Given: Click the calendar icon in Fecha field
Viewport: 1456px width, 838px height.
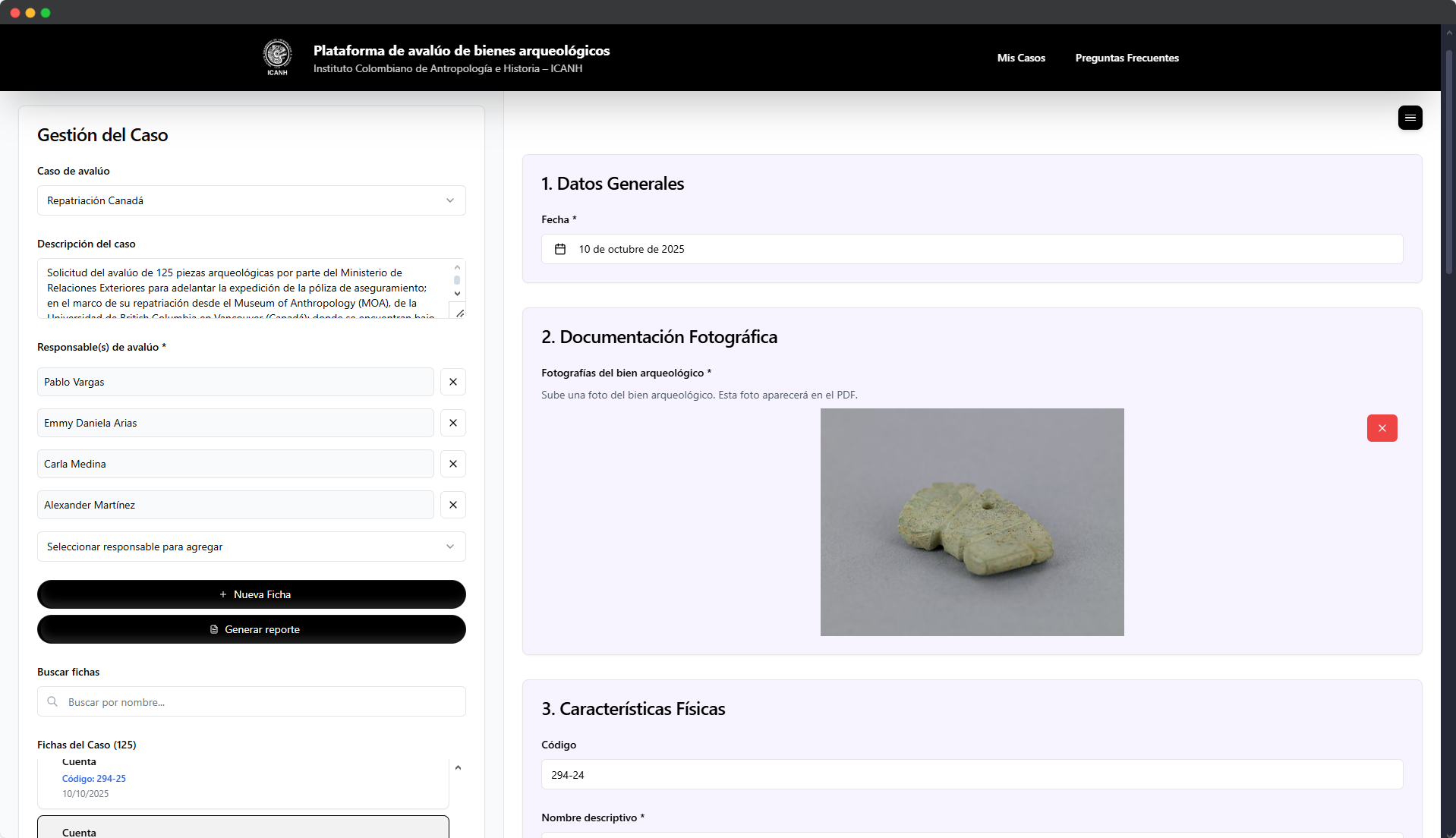Looking at the screenshot, I should [x=560, y=249].
